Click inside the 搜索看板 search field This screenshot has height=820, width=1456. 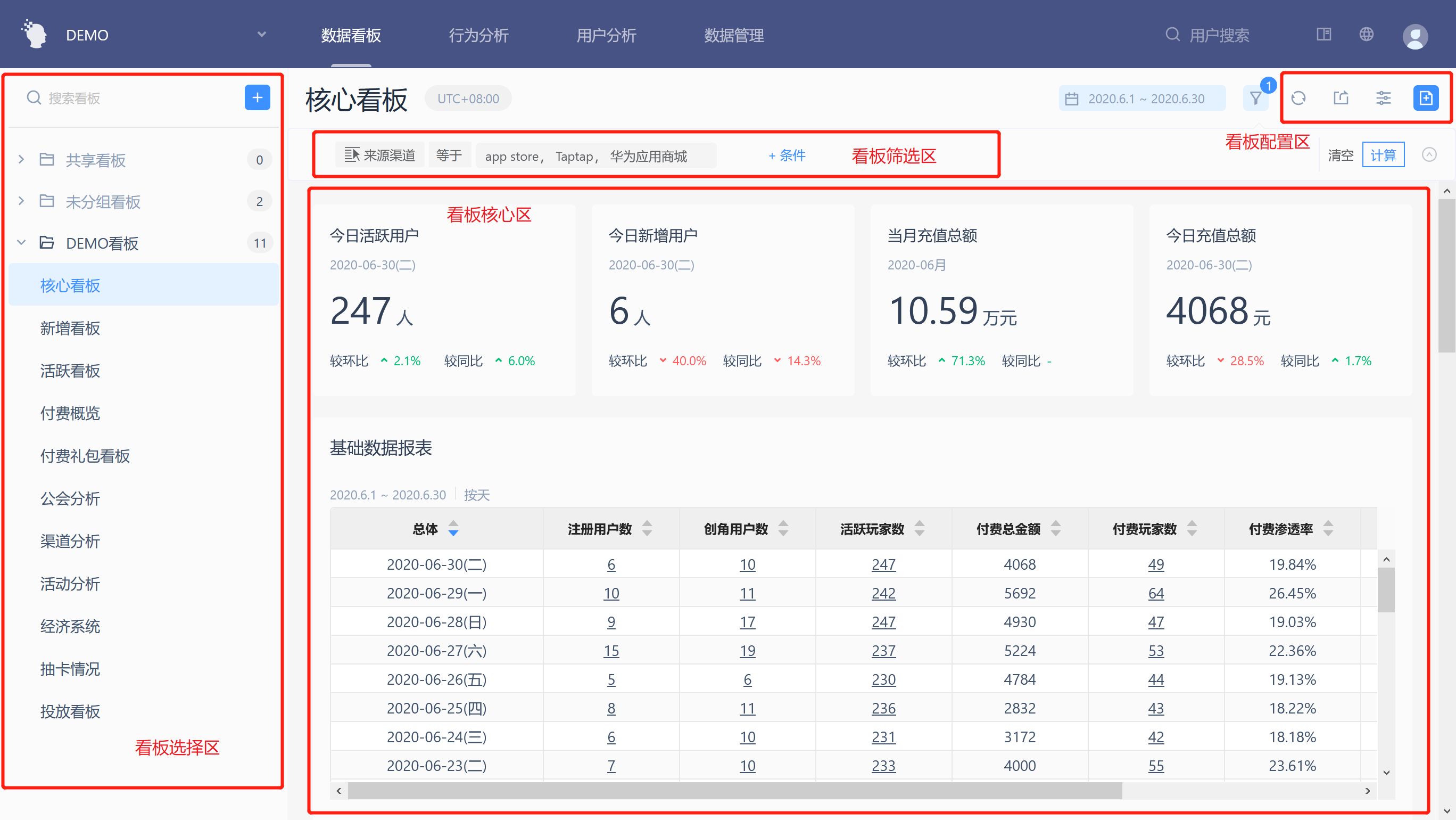pyautogui.click(x=133, y=99)
